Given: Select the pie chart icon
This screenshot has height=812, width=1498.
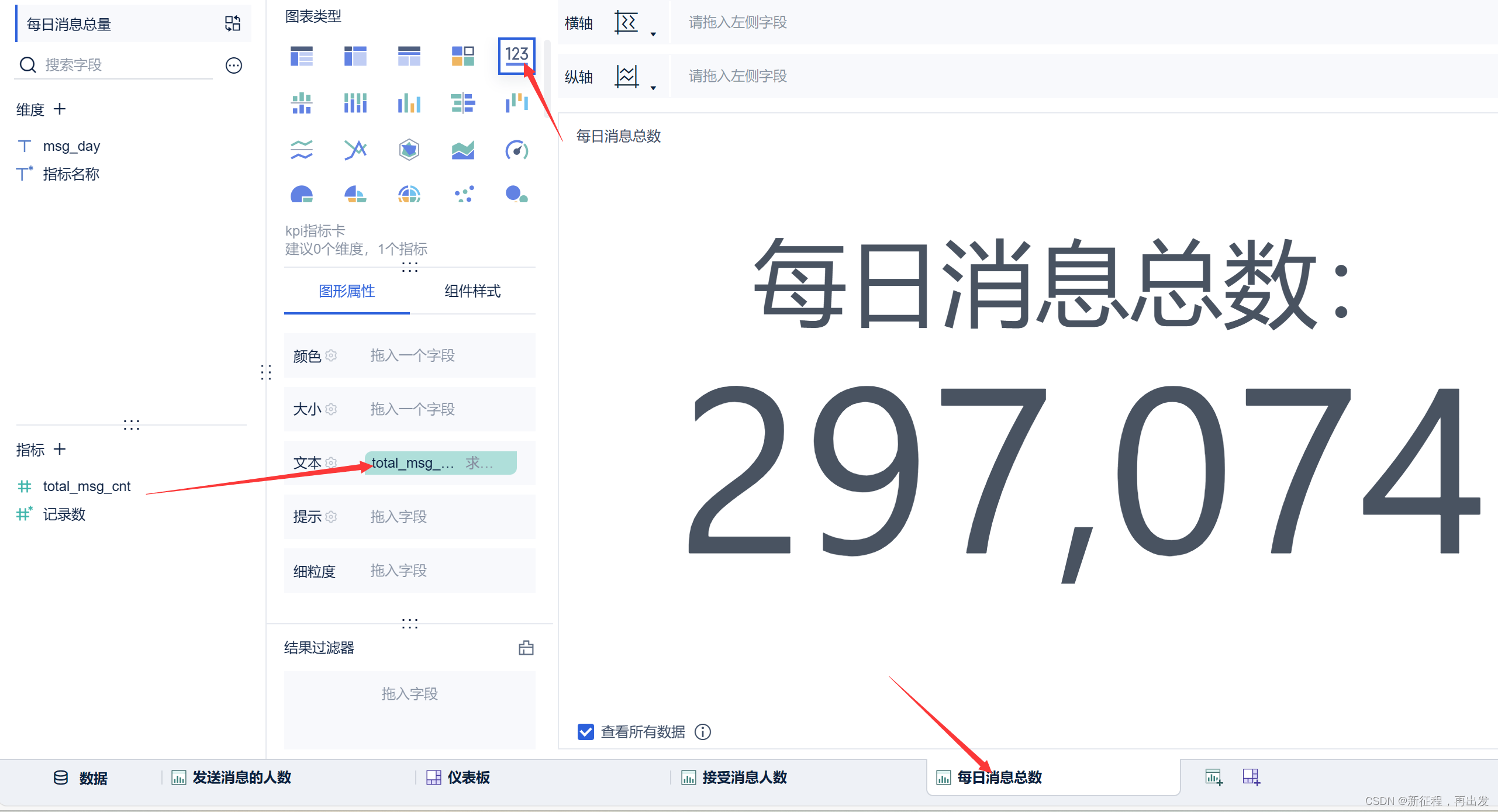Looking at the screenshot, I should 302,194.
